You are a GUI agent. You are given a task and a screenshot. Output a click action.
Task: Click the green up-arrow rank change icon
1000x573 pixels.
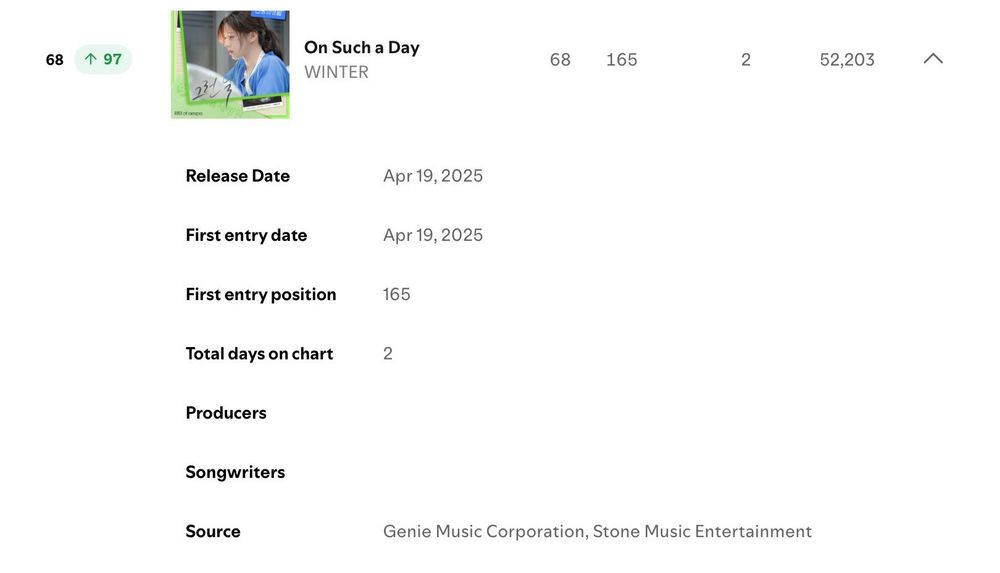click(91, 60)
